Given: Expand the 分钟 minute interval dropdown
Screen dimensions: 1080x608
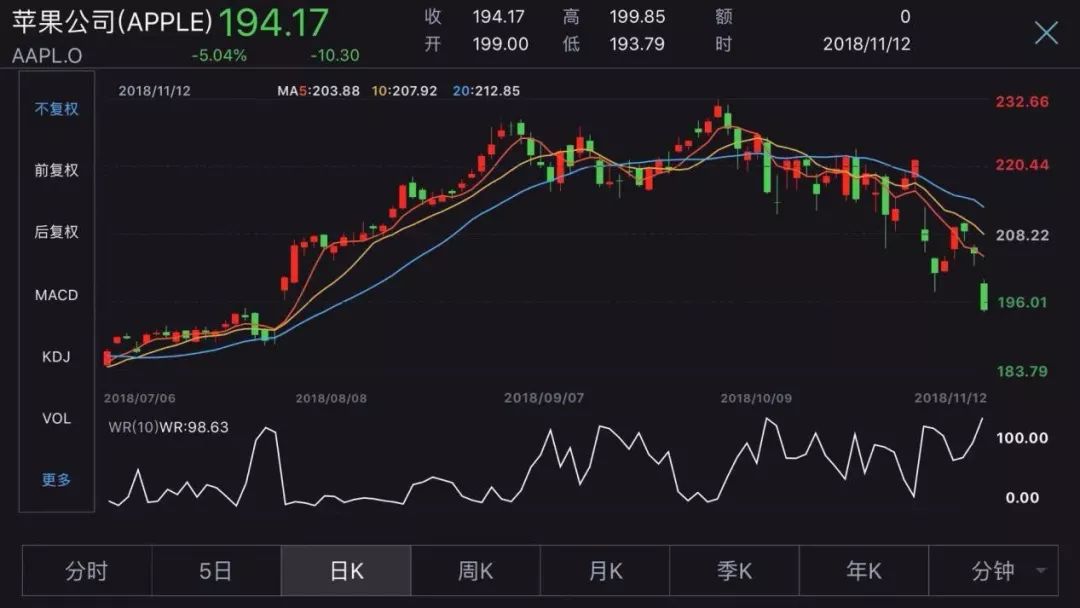Looking at the screenshot, I should (x=993, y=571).
